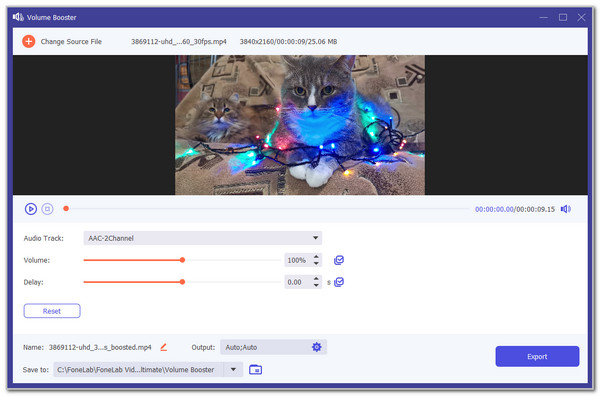Click the output name boosted.mp4 text
The height and width of the screenshot is (396, 600).
click(100, 347)
